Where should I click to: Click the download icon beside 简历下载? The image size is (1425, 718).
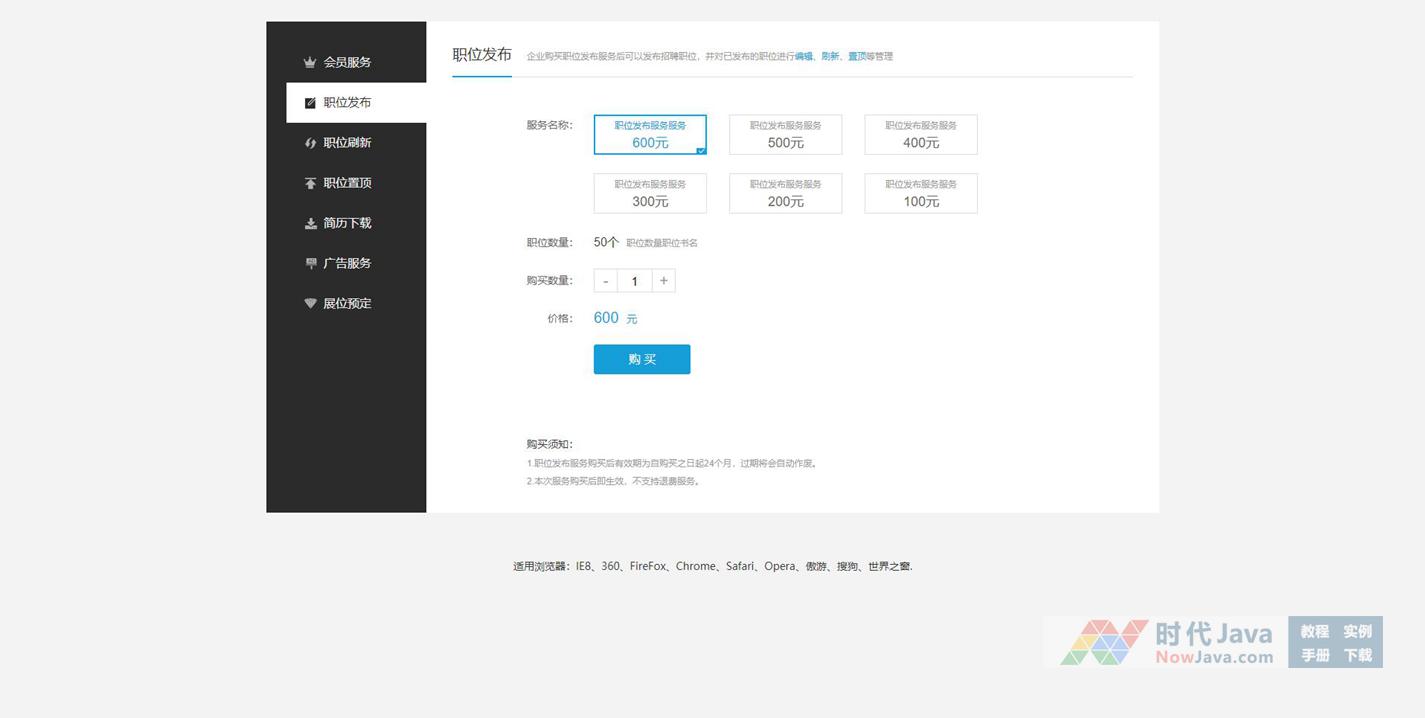tap(310, 223)
